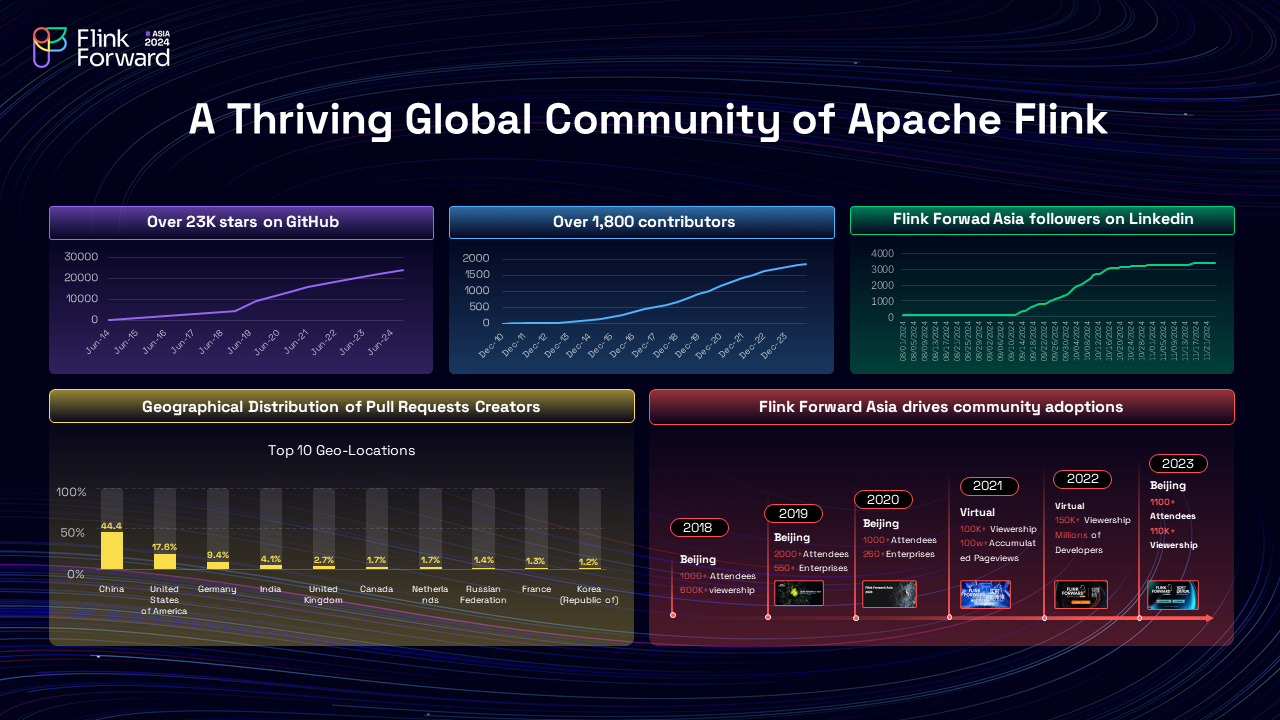Click the '30000' axis value on GitHub chart
This screenshot has height=720, width=1280.
(x=81, y=256)
